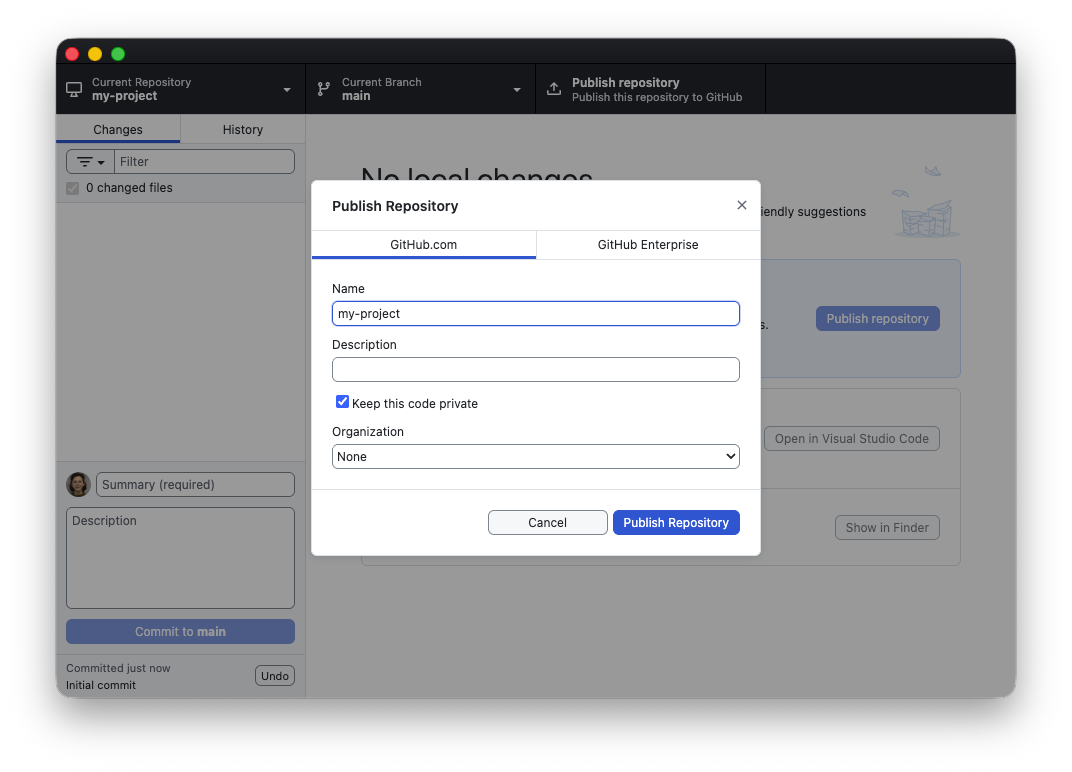Click the blue Publish Repository dialog button
1072x772 pixels.
coord(676,523)
